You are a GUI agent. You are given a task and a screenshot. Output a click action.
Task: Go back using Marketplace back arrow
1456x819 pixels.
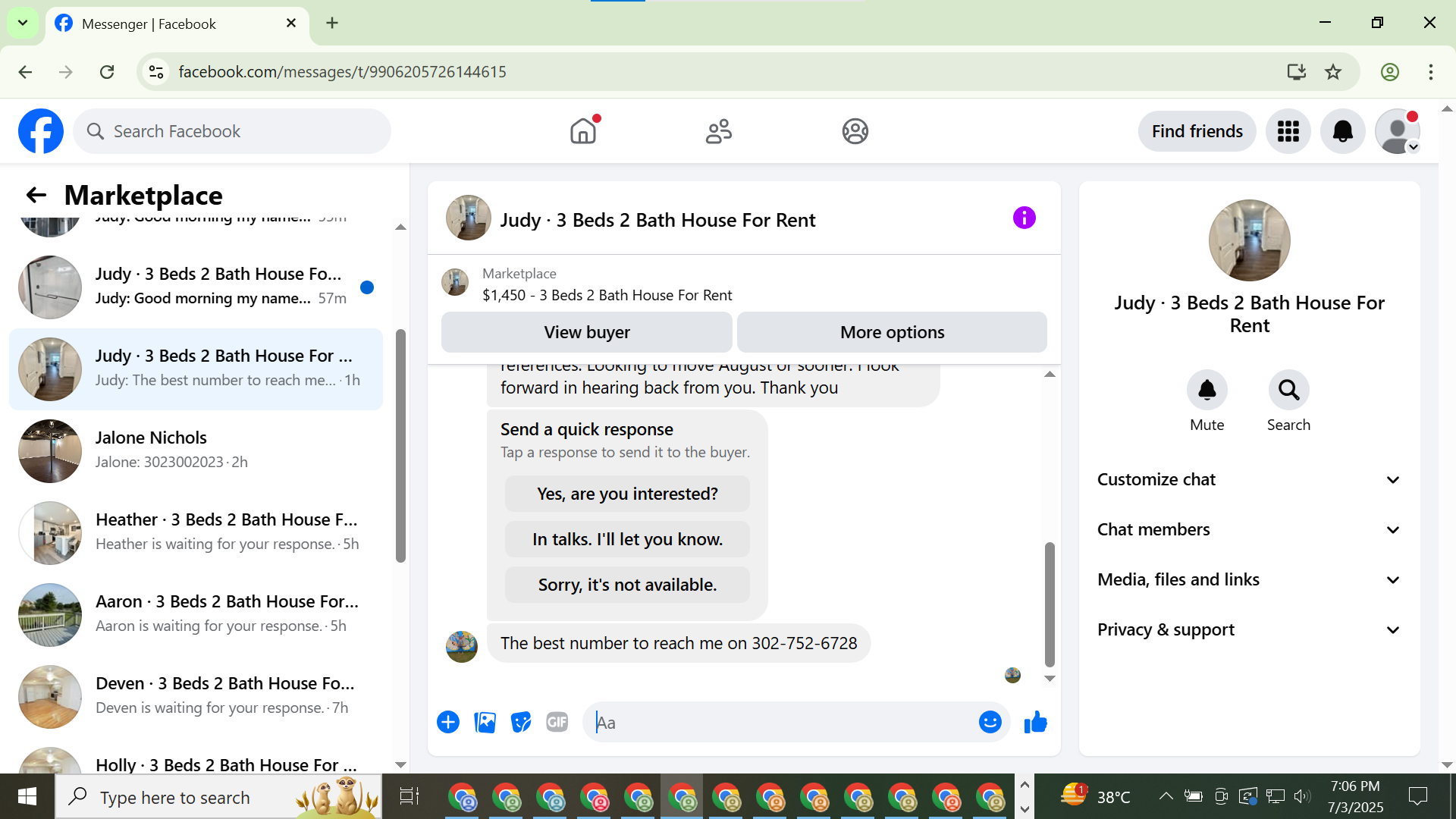coord(36,196)
